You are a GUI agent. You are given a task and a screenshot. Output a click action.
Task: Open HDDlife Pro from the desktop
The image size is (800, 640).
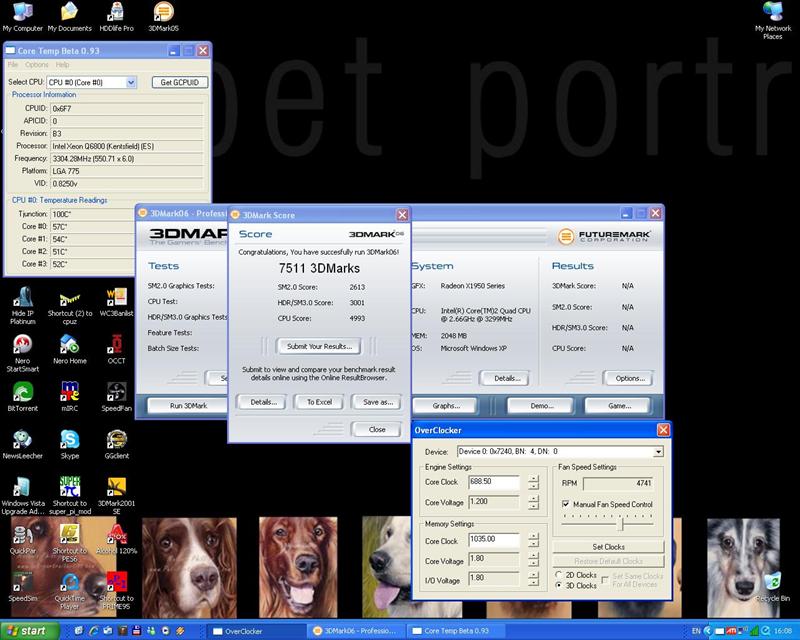(116, 13)
